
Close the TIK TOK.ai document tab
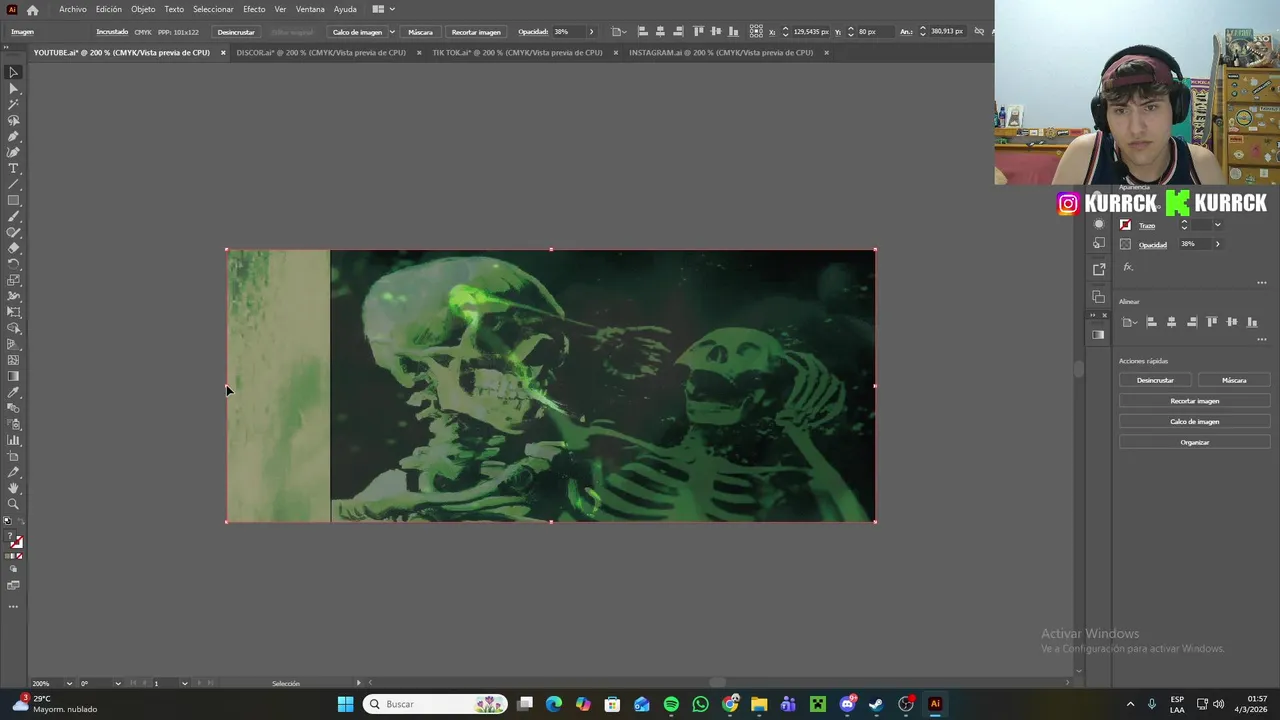(x=615, y=53)
